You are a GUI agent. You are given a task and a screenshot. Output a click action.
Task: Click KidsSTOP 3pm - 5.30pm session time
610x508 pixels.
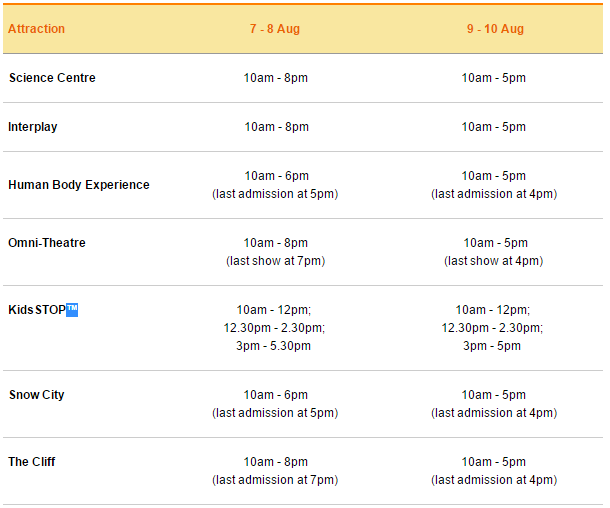pyautogui.click(x=275, y=346)
